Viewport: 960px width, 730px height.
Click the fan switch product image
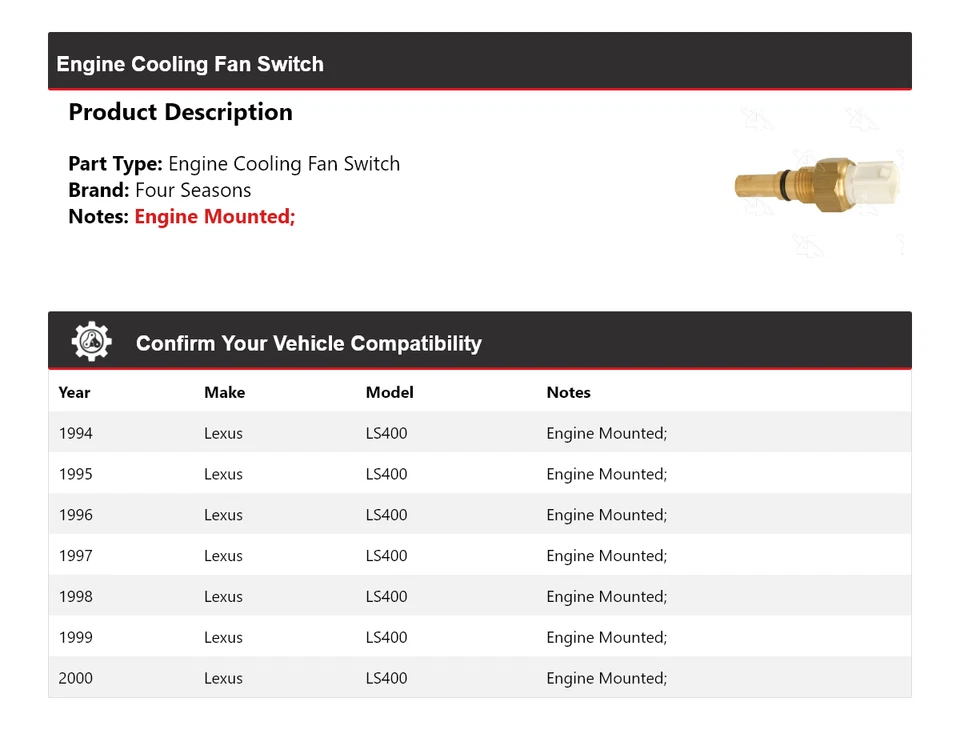click(817, 185)
